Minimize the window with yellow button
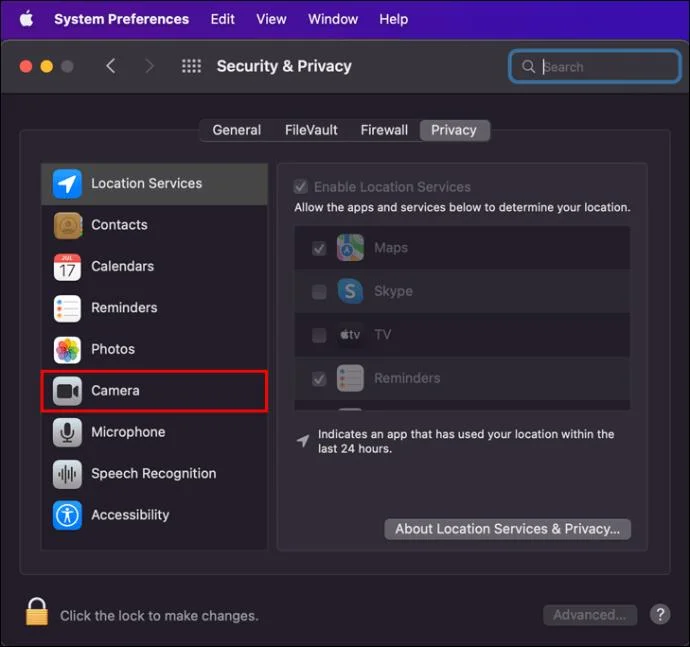 point(47,66)
